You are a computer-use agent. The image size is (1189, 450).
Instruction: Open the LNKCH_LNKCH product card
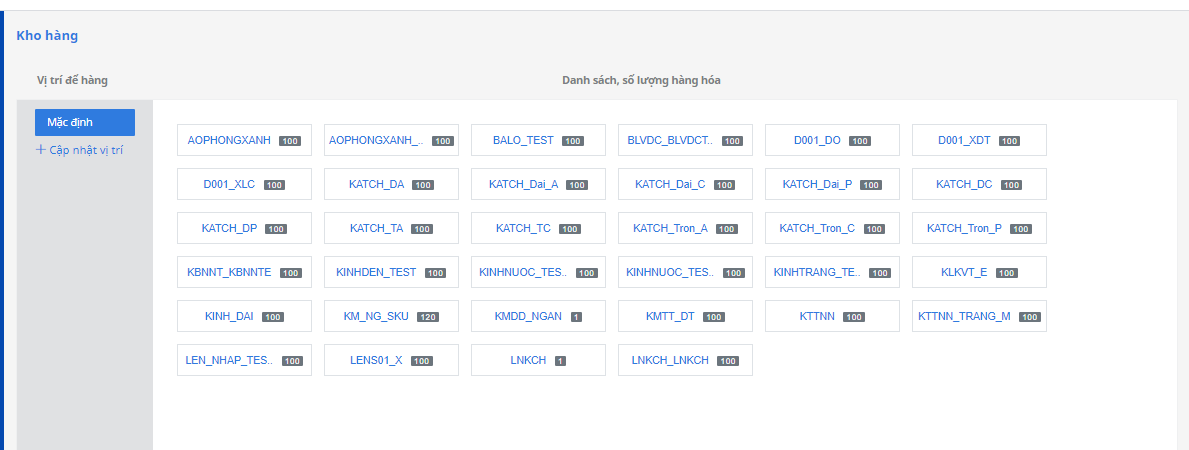670,360
